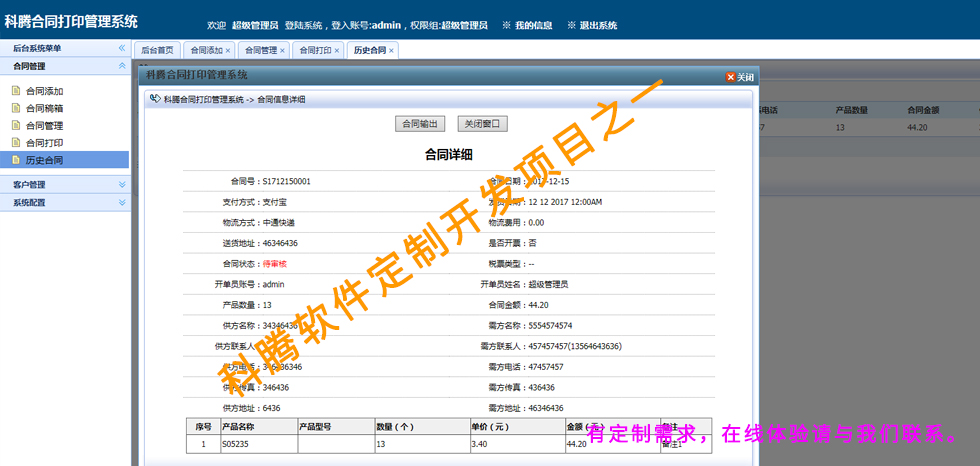Click the 合同打印 page icon in sidebar
The image size is (980, 466).
click(16, 143)
